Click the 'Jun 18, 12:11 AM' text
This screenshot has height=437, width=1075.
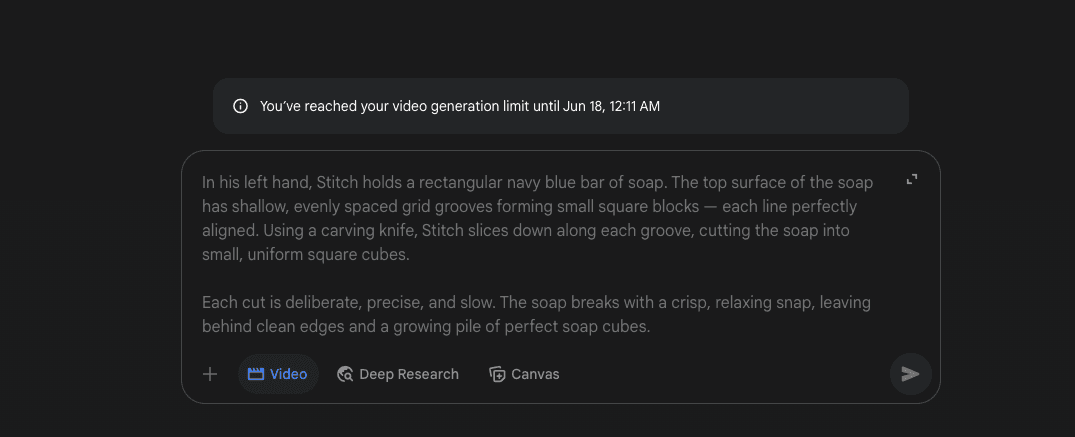click(612, 106)
